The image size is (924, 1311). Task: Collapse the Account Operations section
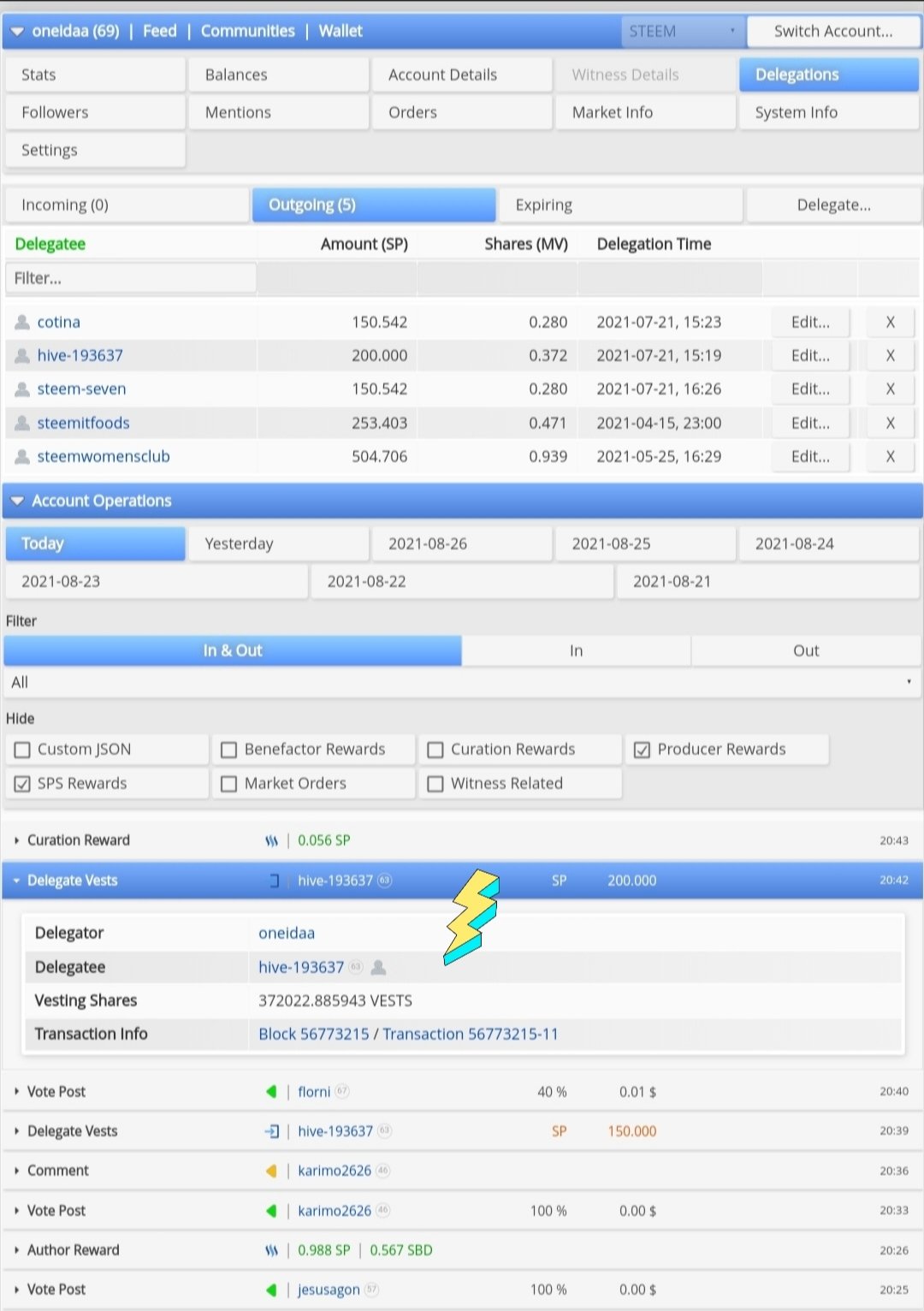click(x=17, y=501)
